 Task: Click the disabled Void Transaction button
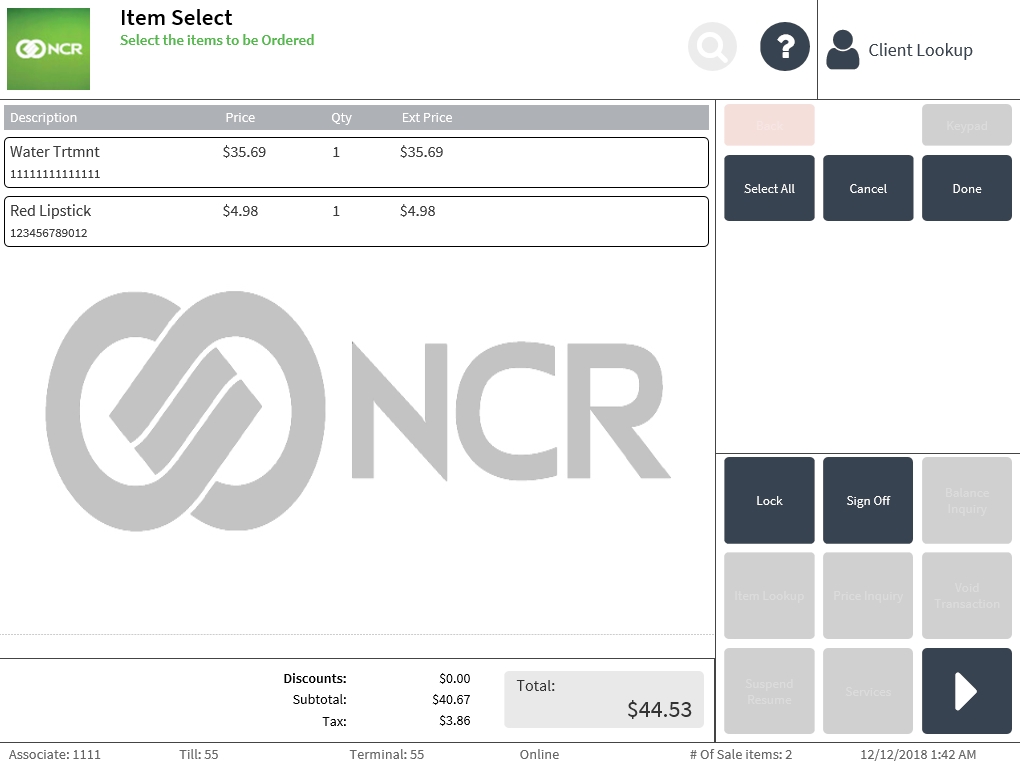[x=967, y=596]
